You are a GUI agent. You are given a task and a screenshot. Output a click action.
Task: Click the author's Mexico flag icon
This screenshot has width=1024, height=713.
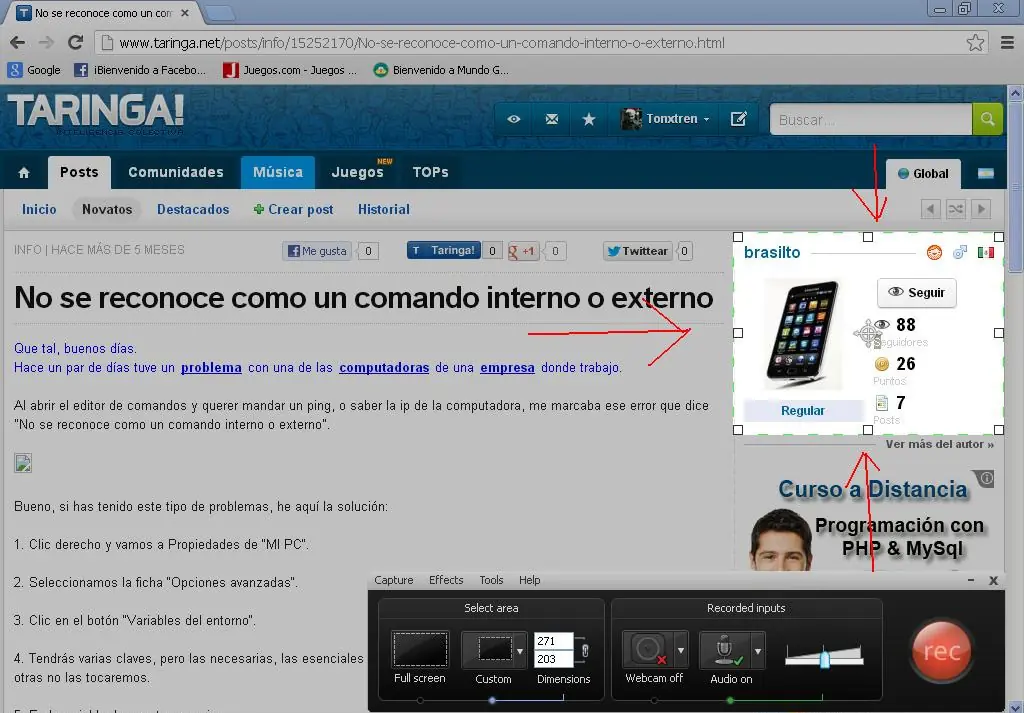click(x=985, y=252)
